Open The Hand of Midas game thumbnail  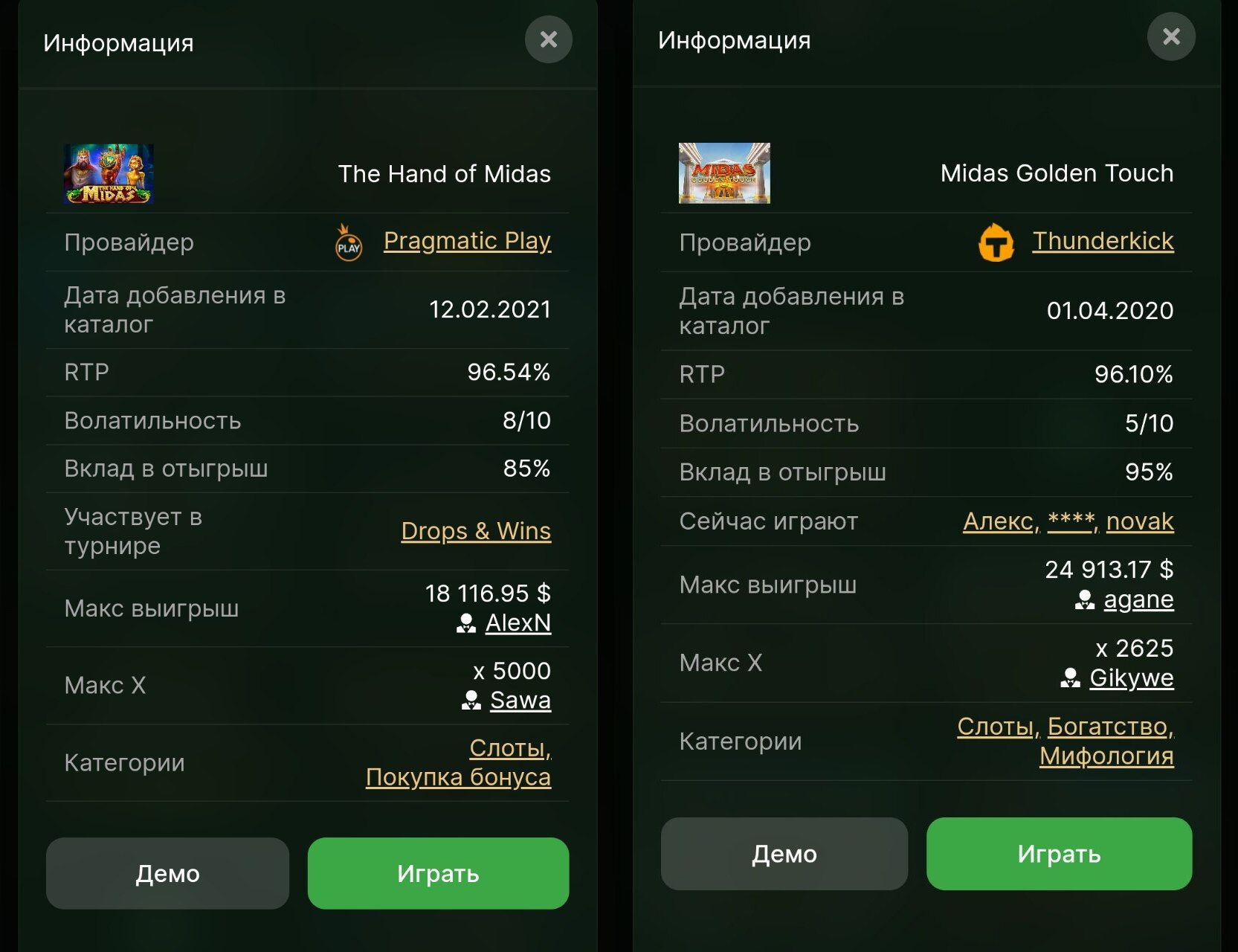pos(109,174)
